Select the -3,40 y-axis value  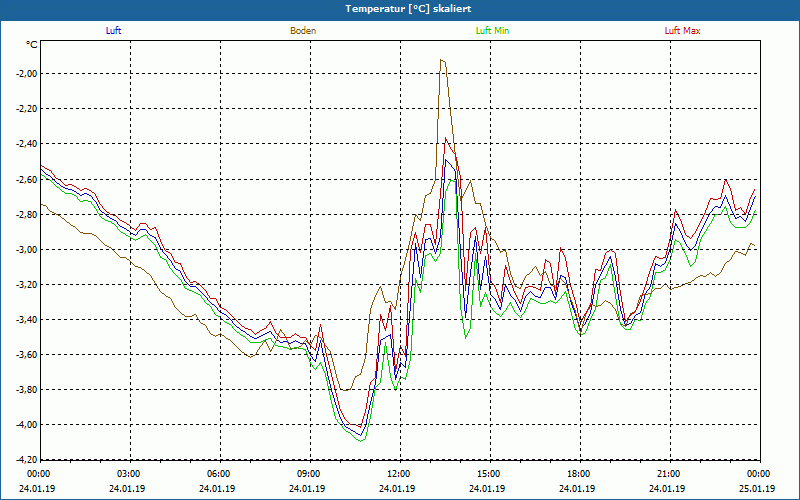[x=27, y=320]
